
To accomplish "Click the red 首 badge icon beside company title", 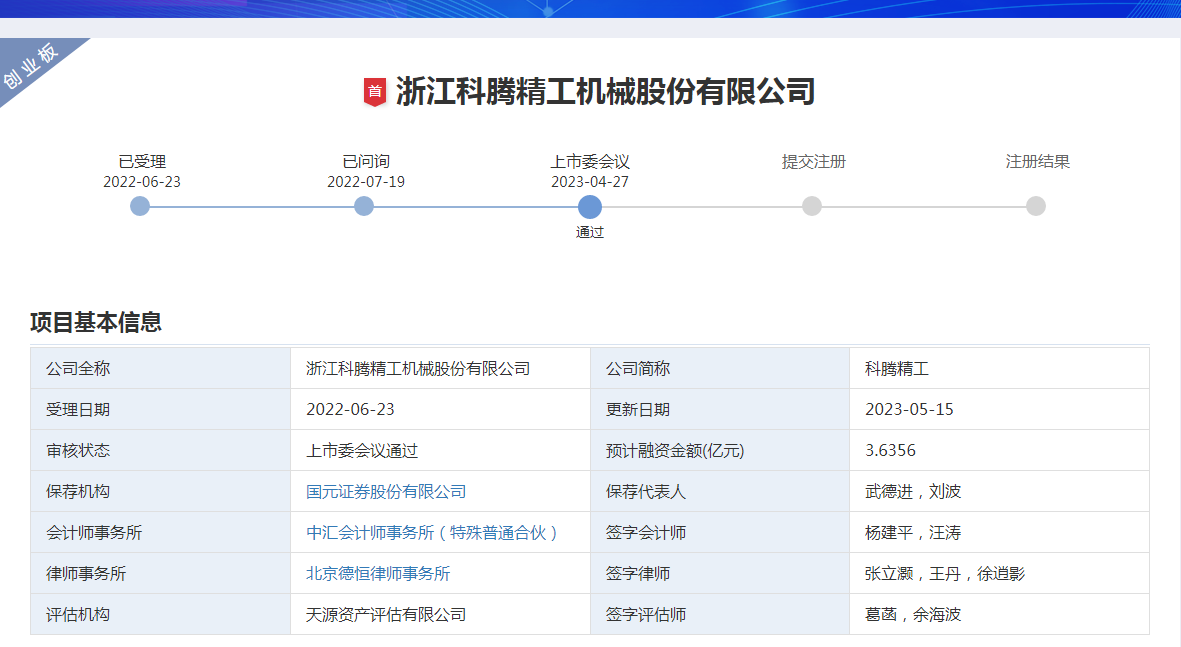I will 374,92.
